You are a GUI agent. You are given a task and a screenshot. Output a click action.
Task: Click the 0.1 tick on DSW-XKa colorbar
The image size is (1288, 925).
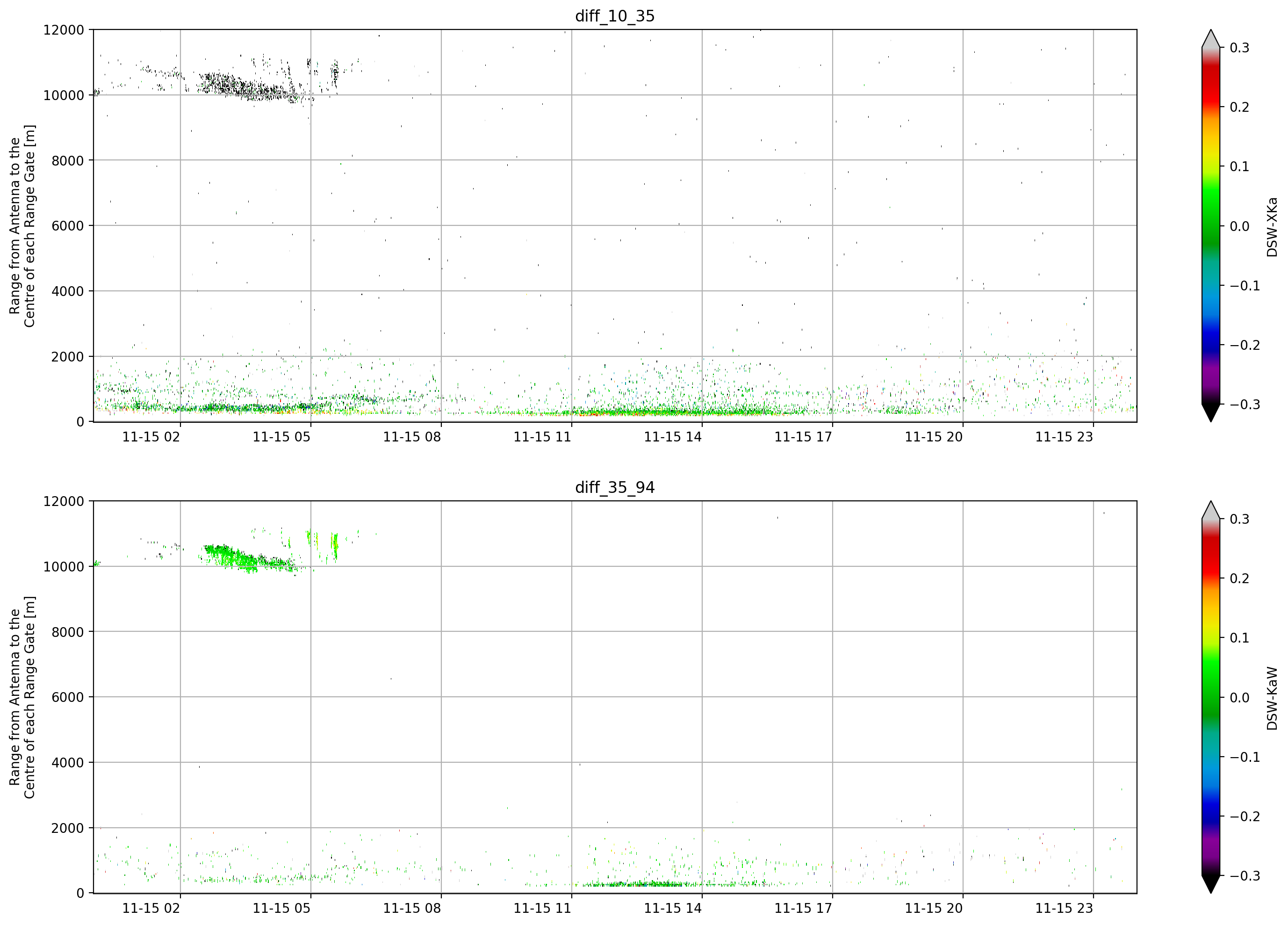click(x=1240, y=166)
